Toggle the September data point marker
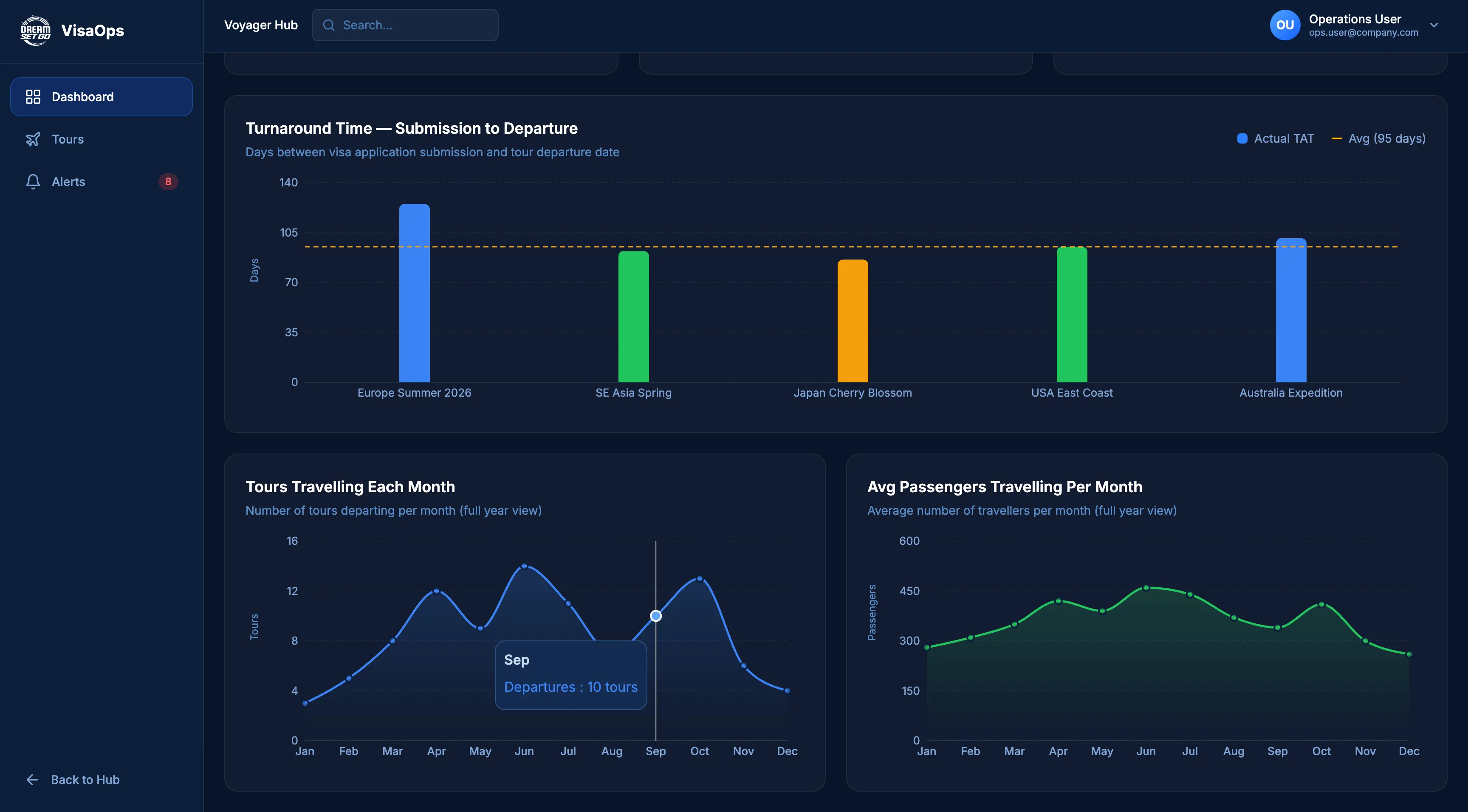Screen dimensions: 1468x812 [655, 615]
